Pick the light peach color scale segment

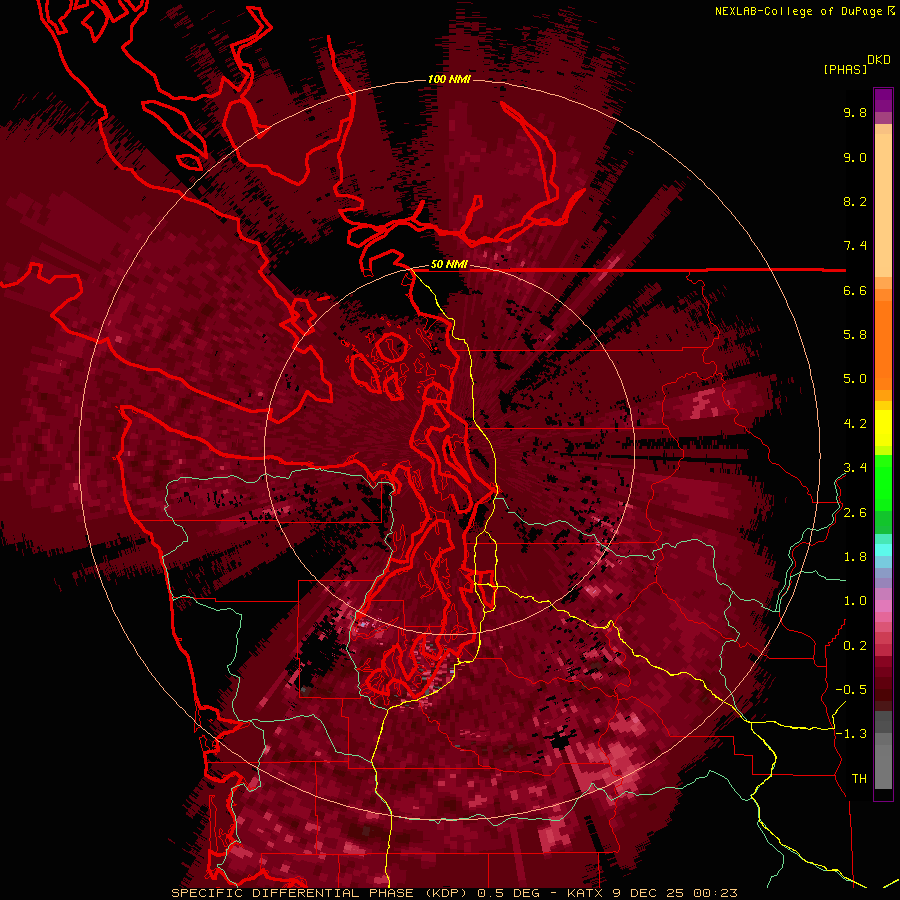883,205
